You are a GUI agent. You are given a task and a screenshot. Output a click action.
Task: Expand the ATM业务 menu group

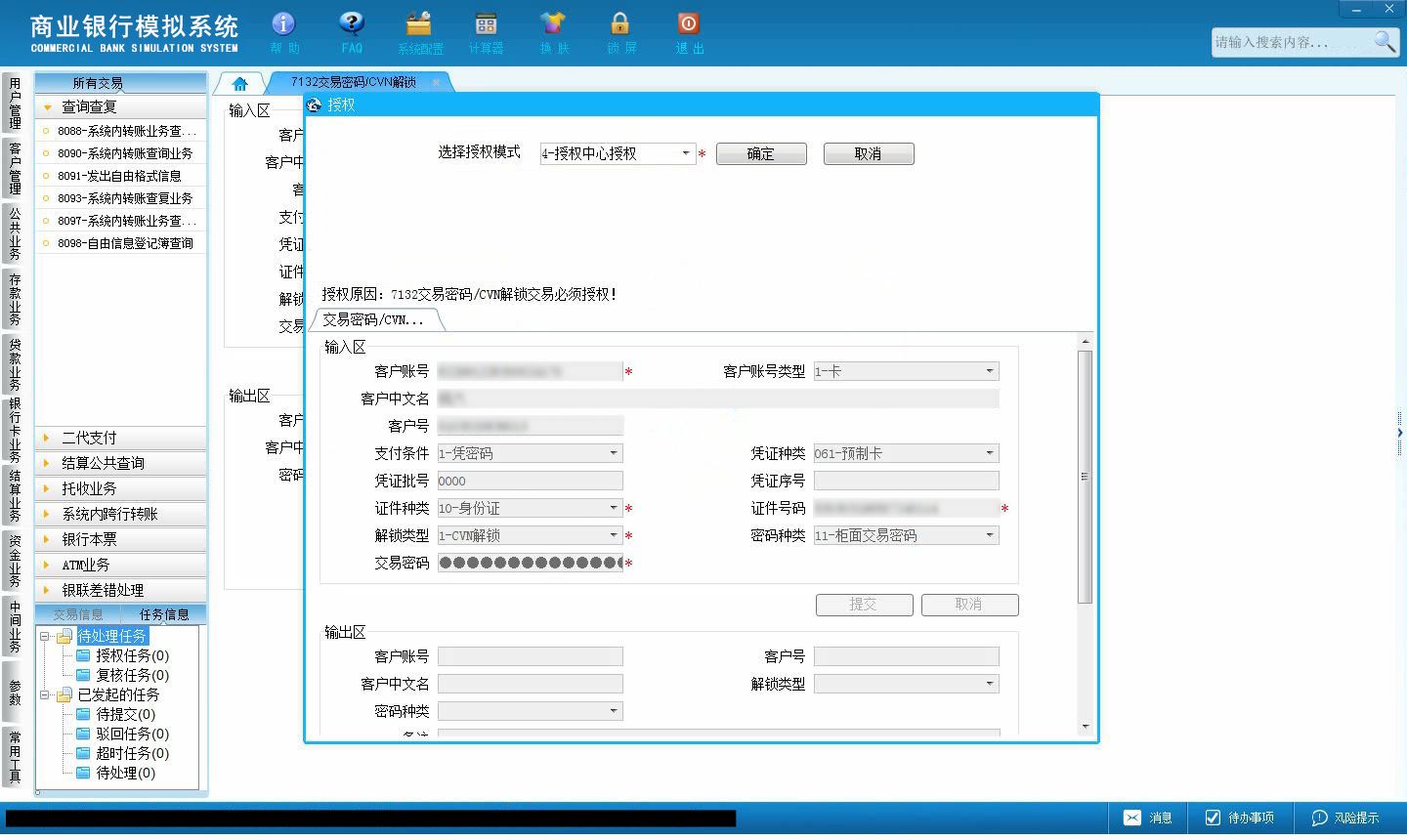121,565
